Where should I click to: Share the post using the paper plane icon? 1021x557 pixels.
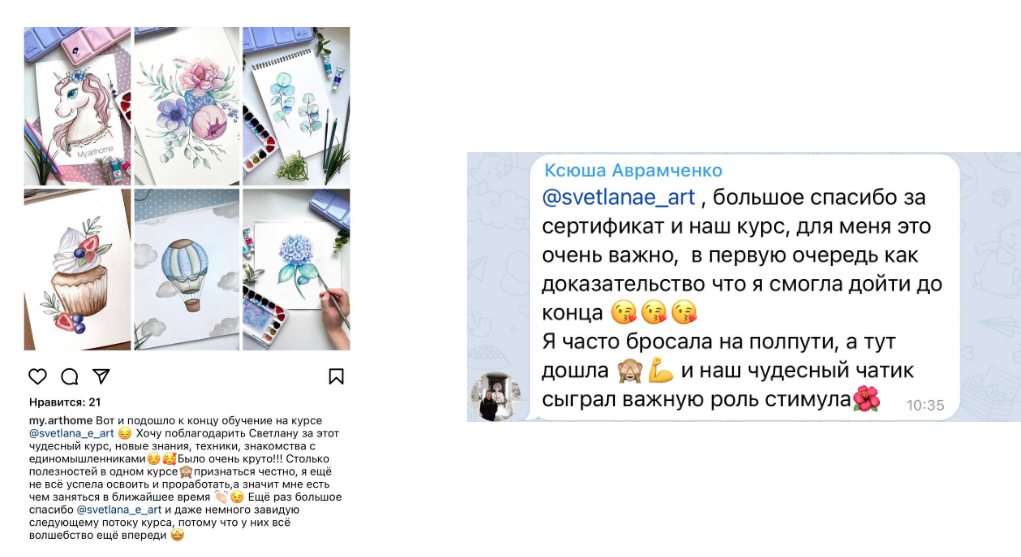(101, 376)
